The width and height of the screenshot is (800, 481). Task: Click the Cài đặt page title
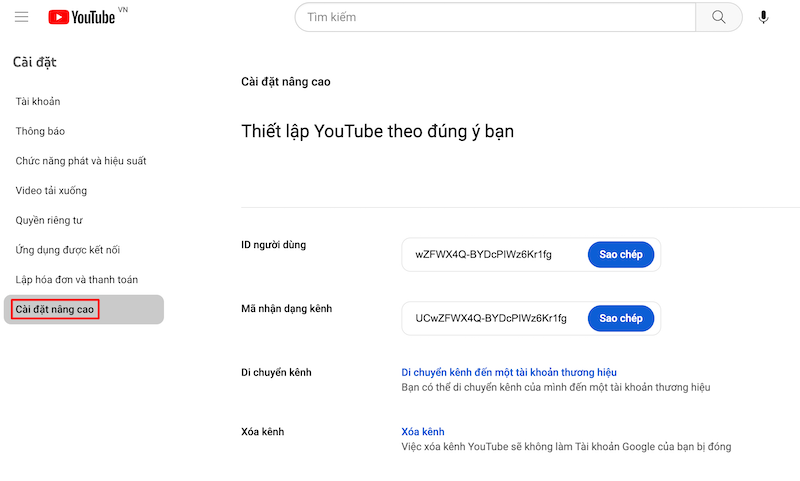tap(35, 62)
